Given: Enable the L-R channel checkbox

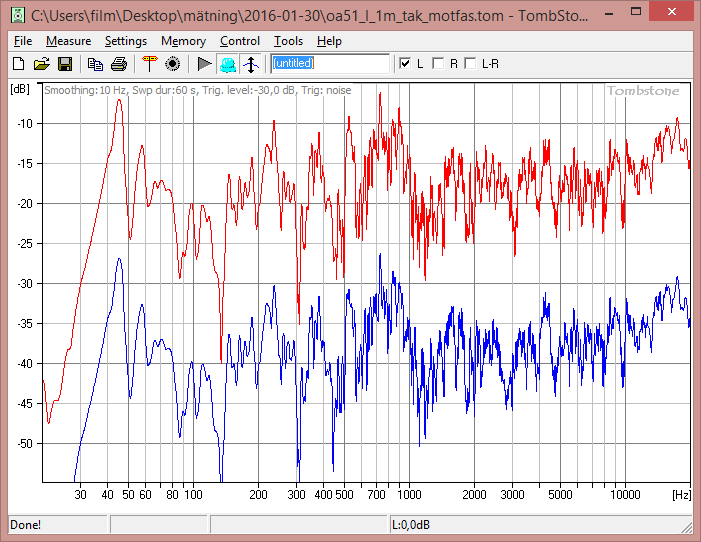Looking at the screenshot, I should [x=470, y=64].
